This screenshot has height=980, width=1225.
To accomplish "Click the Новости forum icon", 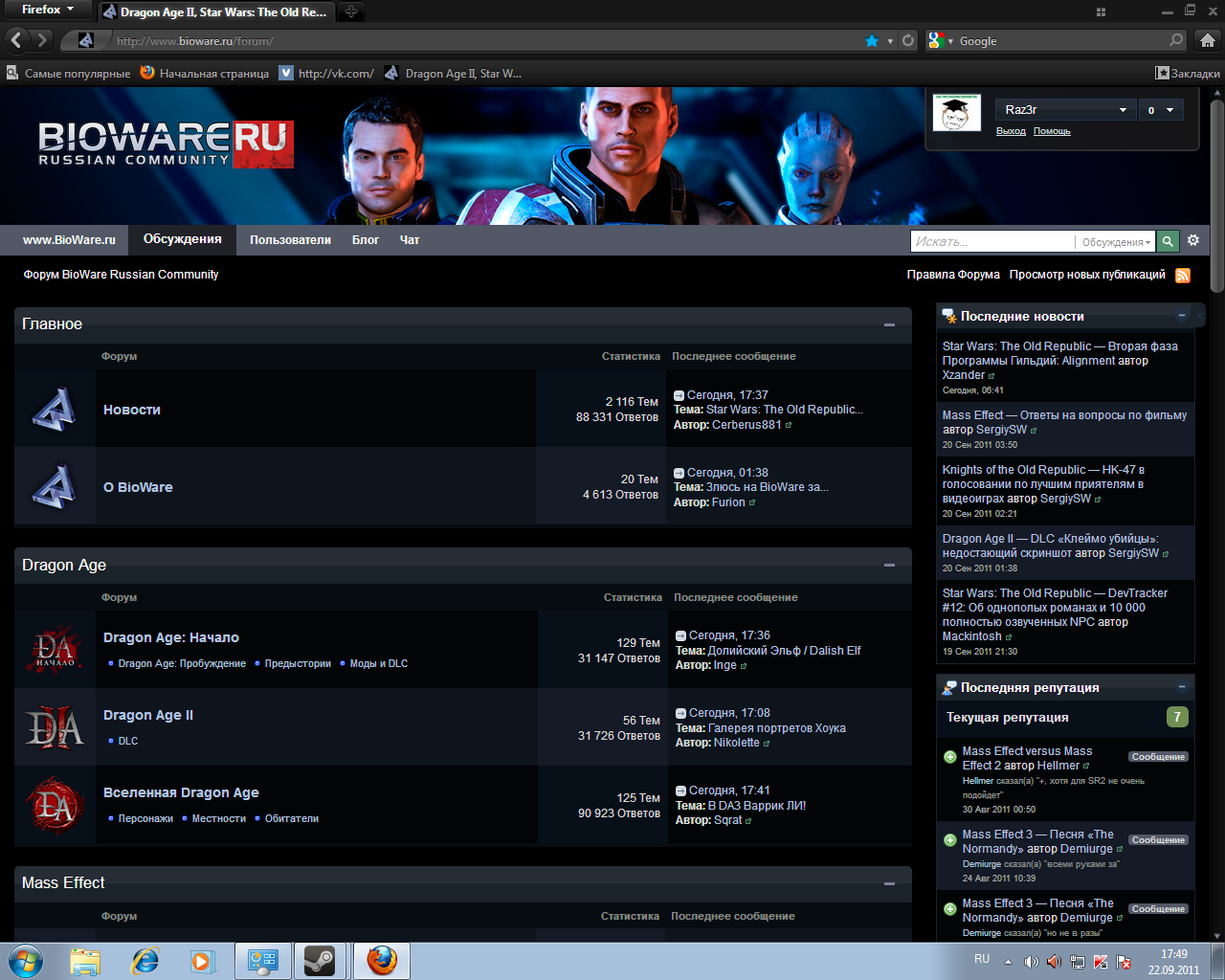I will click(x=55, y=410).
